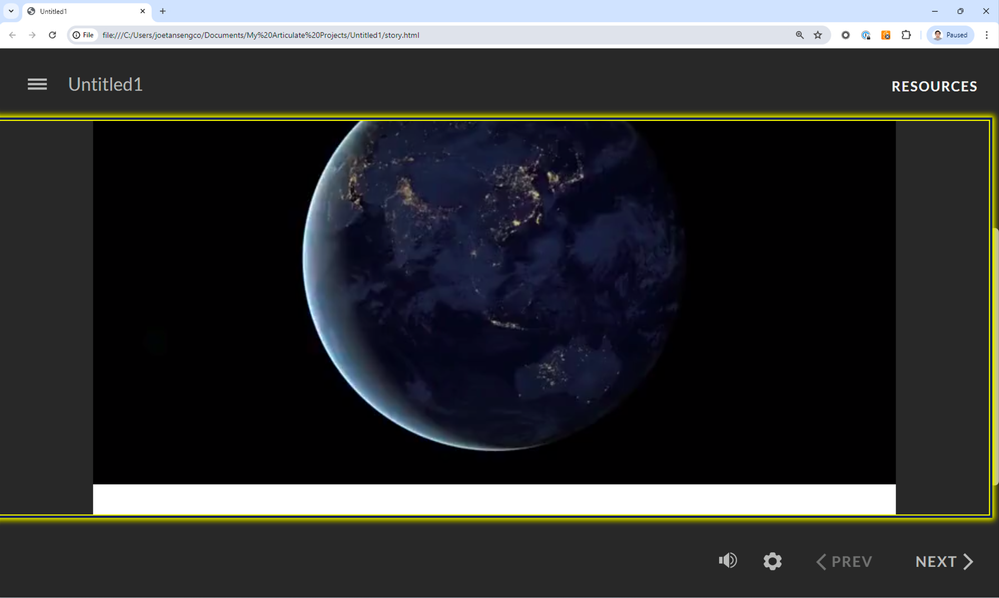Open the RESOURCES tab
The height and width of the screenshot is (598, 999).
click(x=934, y=86)
